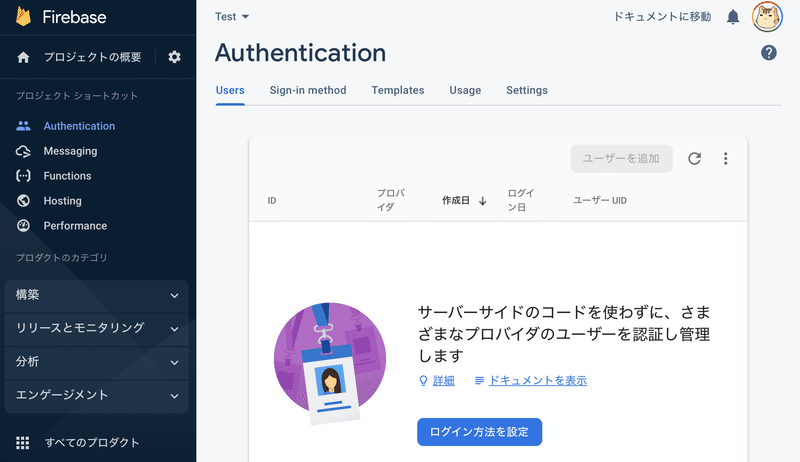This screenshot has width=800, height=462.
Task: Open project settings gear icon
Action: click(174, 57)
